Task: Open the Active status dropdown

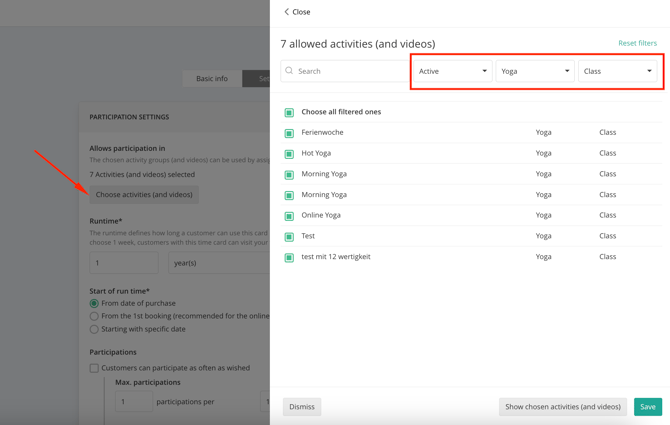Action: 453,71
